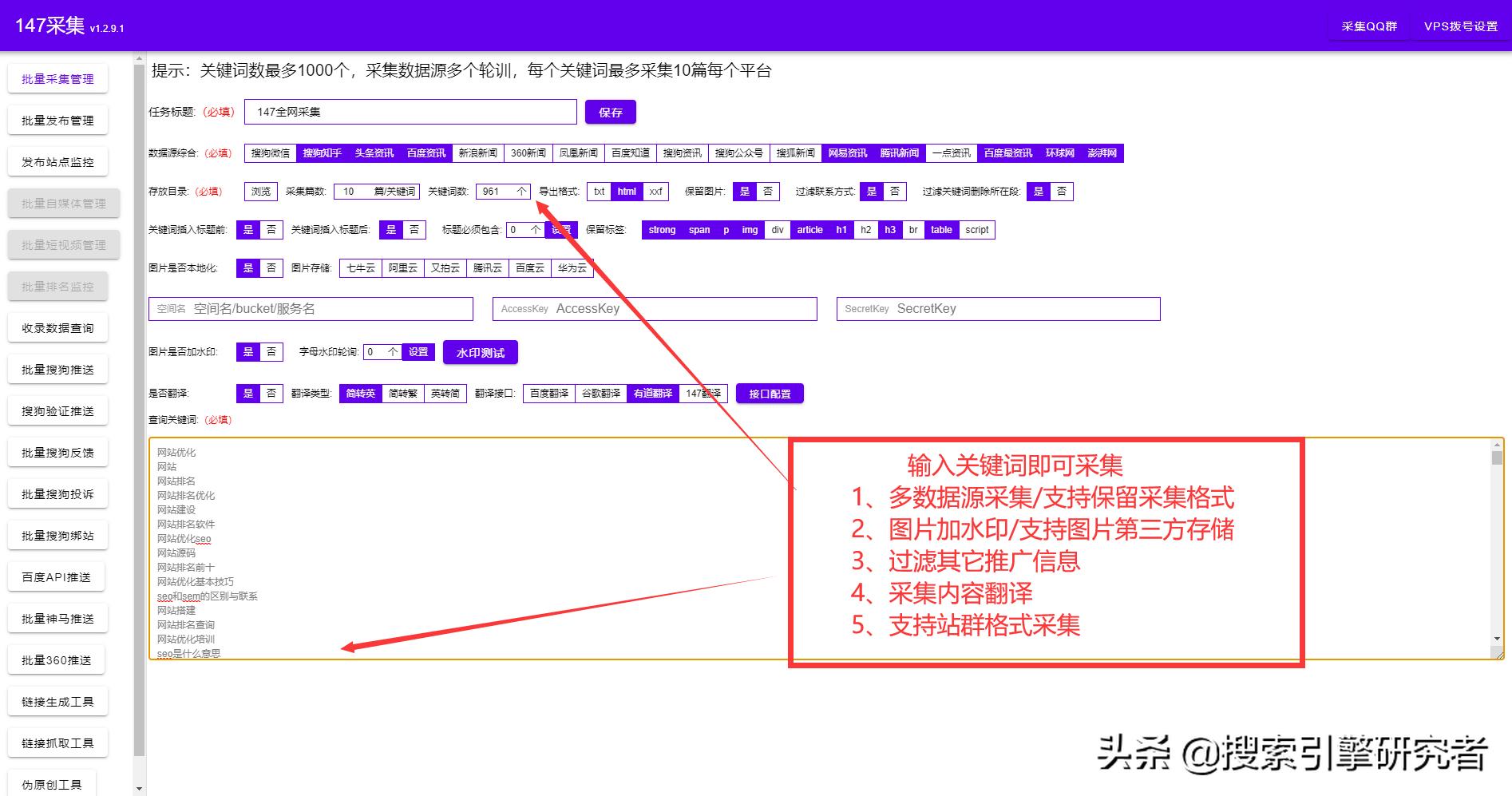Set 保留图片 to 否
Viewport: 1512px width, 796px height.
tap(769, 192)
